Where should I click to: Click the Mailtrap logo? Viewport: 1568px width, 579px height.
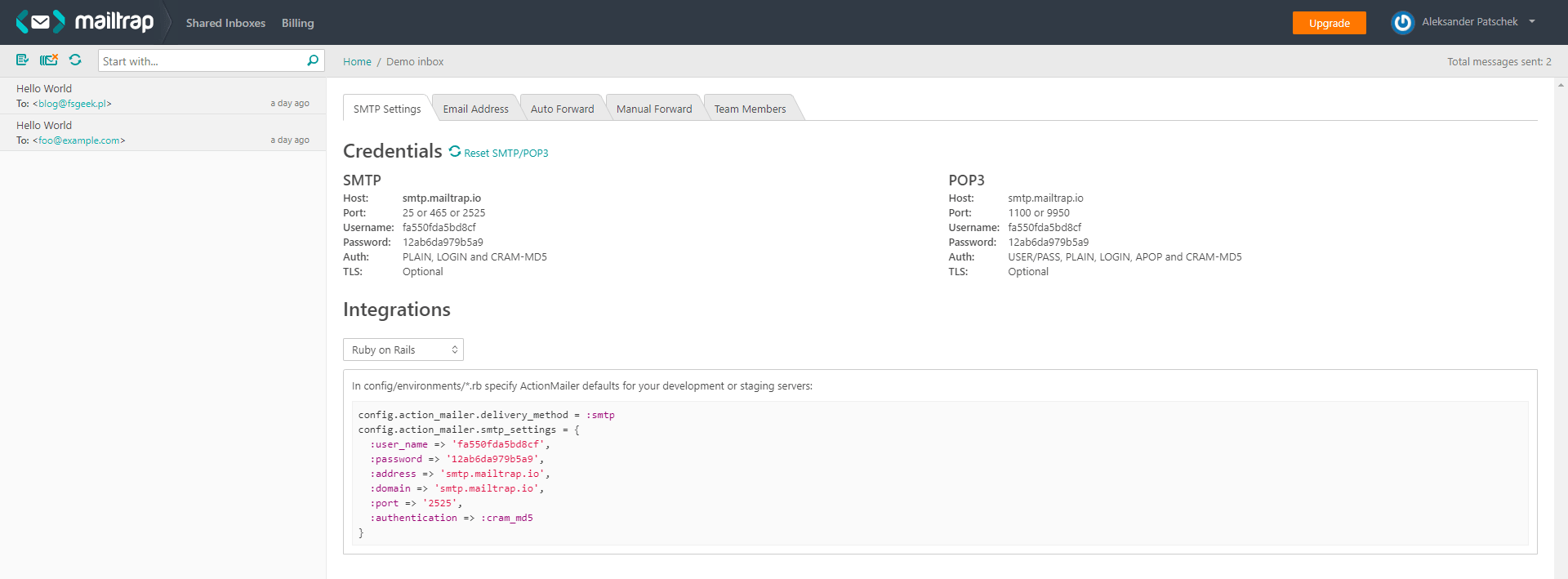point(85,22)
